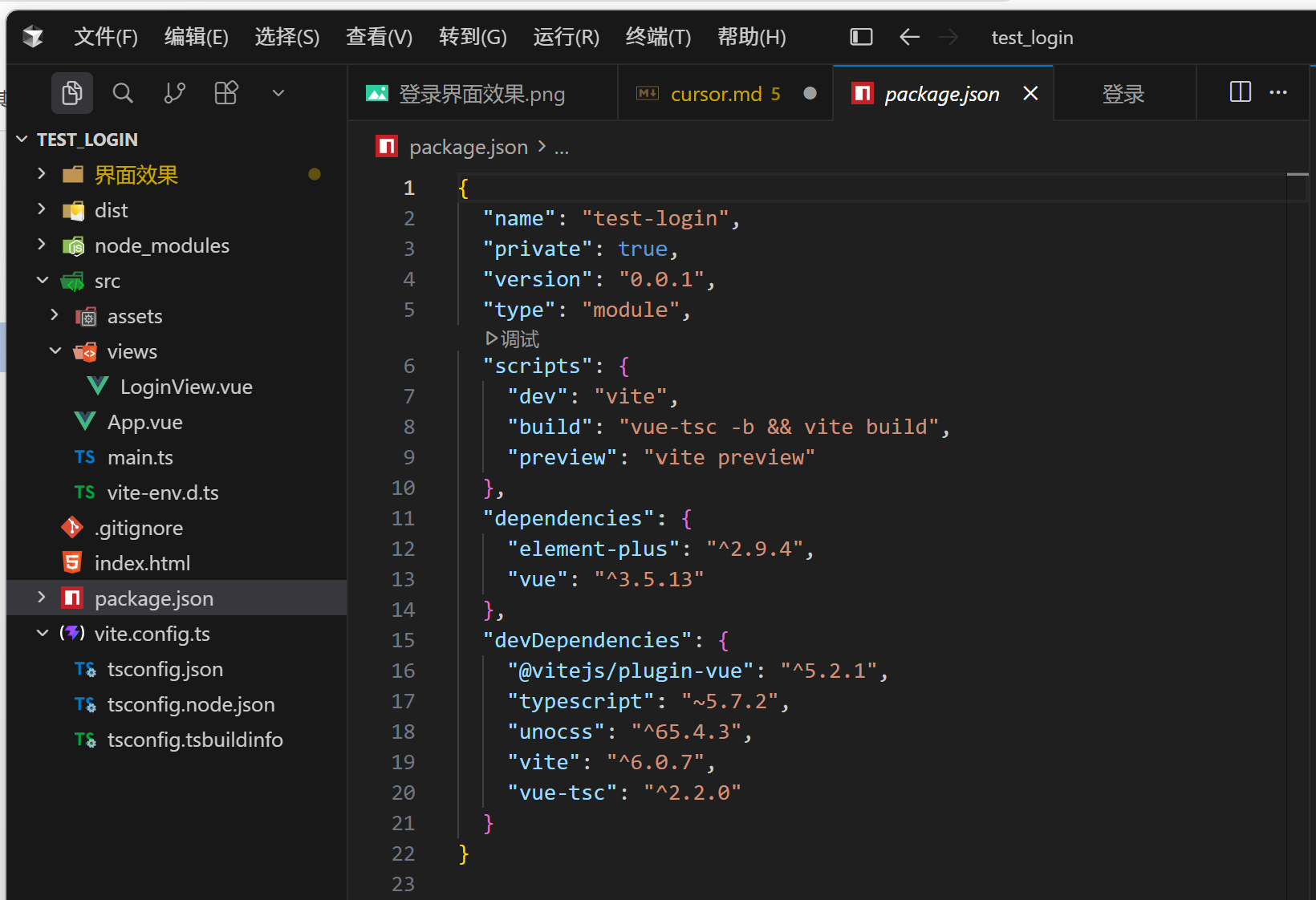This screenshot has width=1316, height=900.
Task: Switch to the 登录 tab
Action: (1123, 94)
